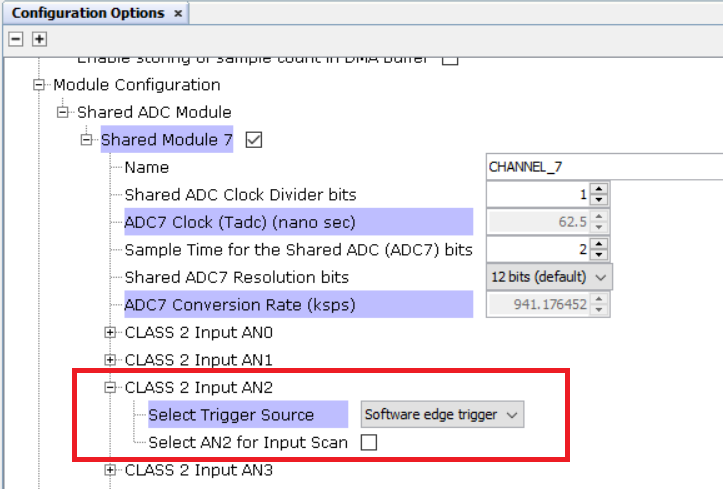The height and width of the screenshot is (489, 723).
Task: Click the expand all plus icon
Action: click(x=39, y=39)
